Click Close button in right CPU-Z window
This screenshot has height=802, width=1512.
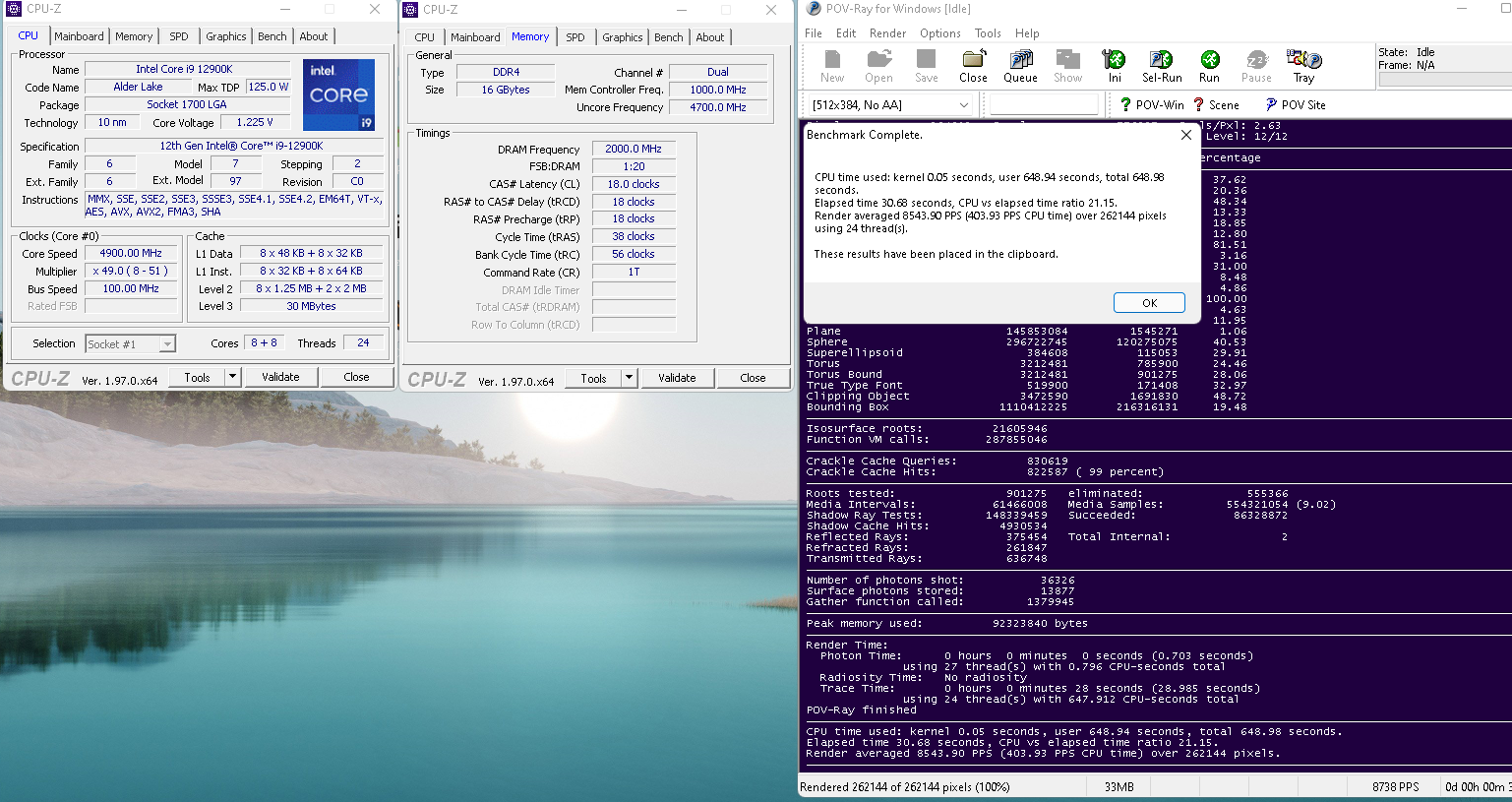[x=753, y=378]
